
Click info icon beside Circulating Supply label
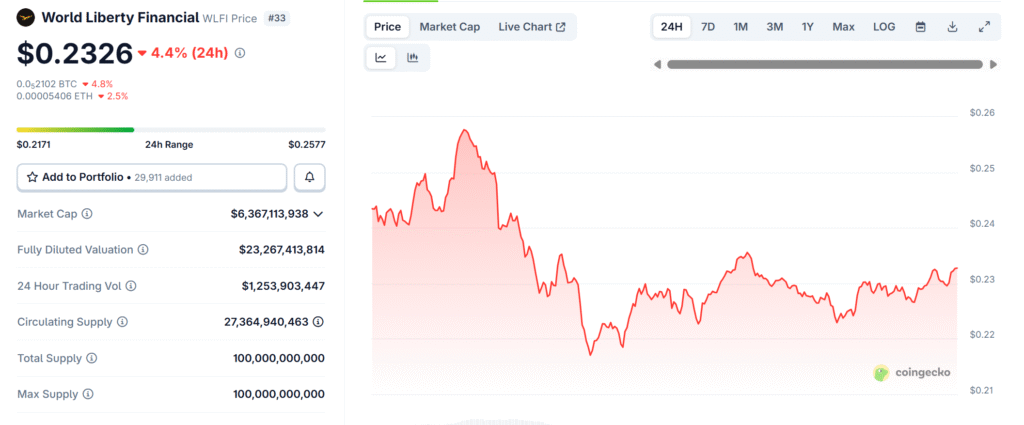[122, 322]
